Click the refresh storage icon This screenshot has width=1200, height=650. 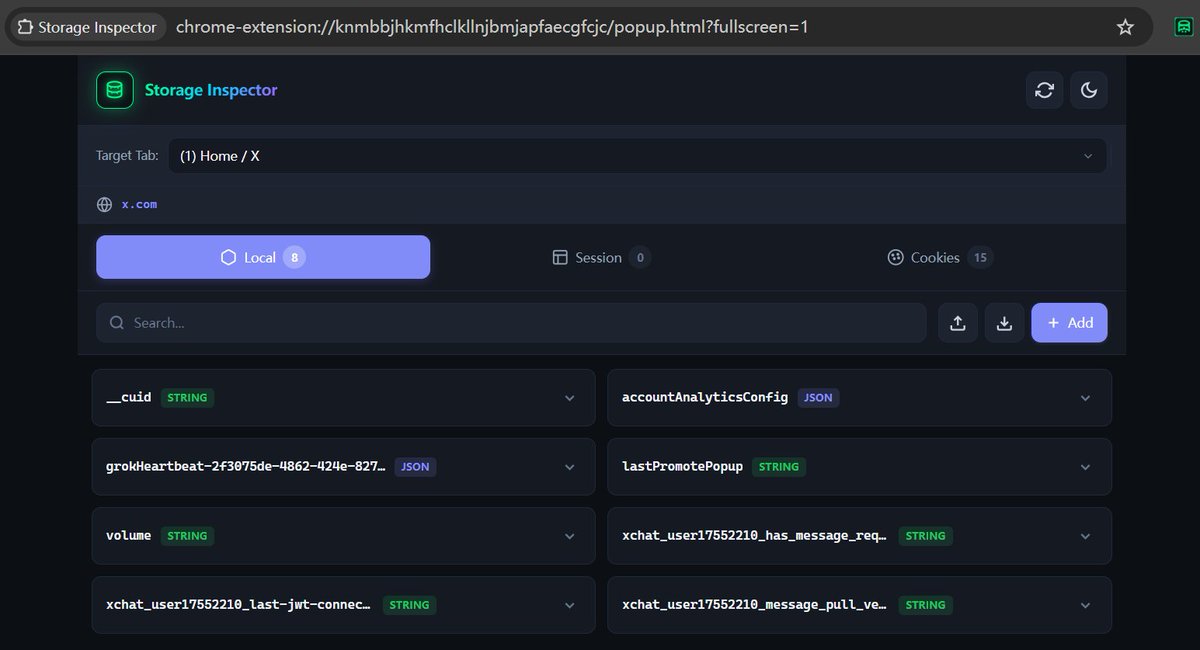(x=1044, y=90)
